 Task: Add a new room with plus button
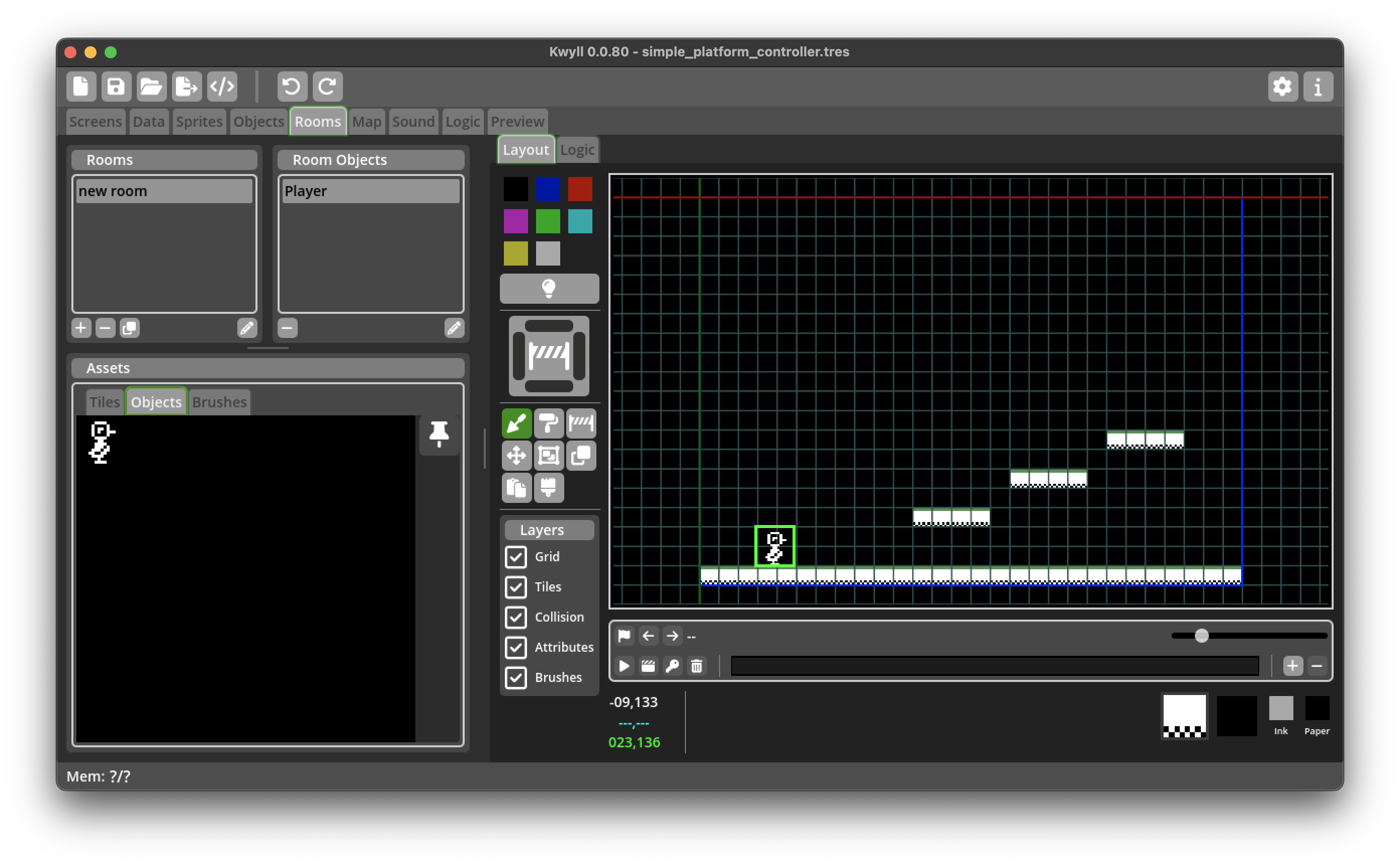pos(80,328)
